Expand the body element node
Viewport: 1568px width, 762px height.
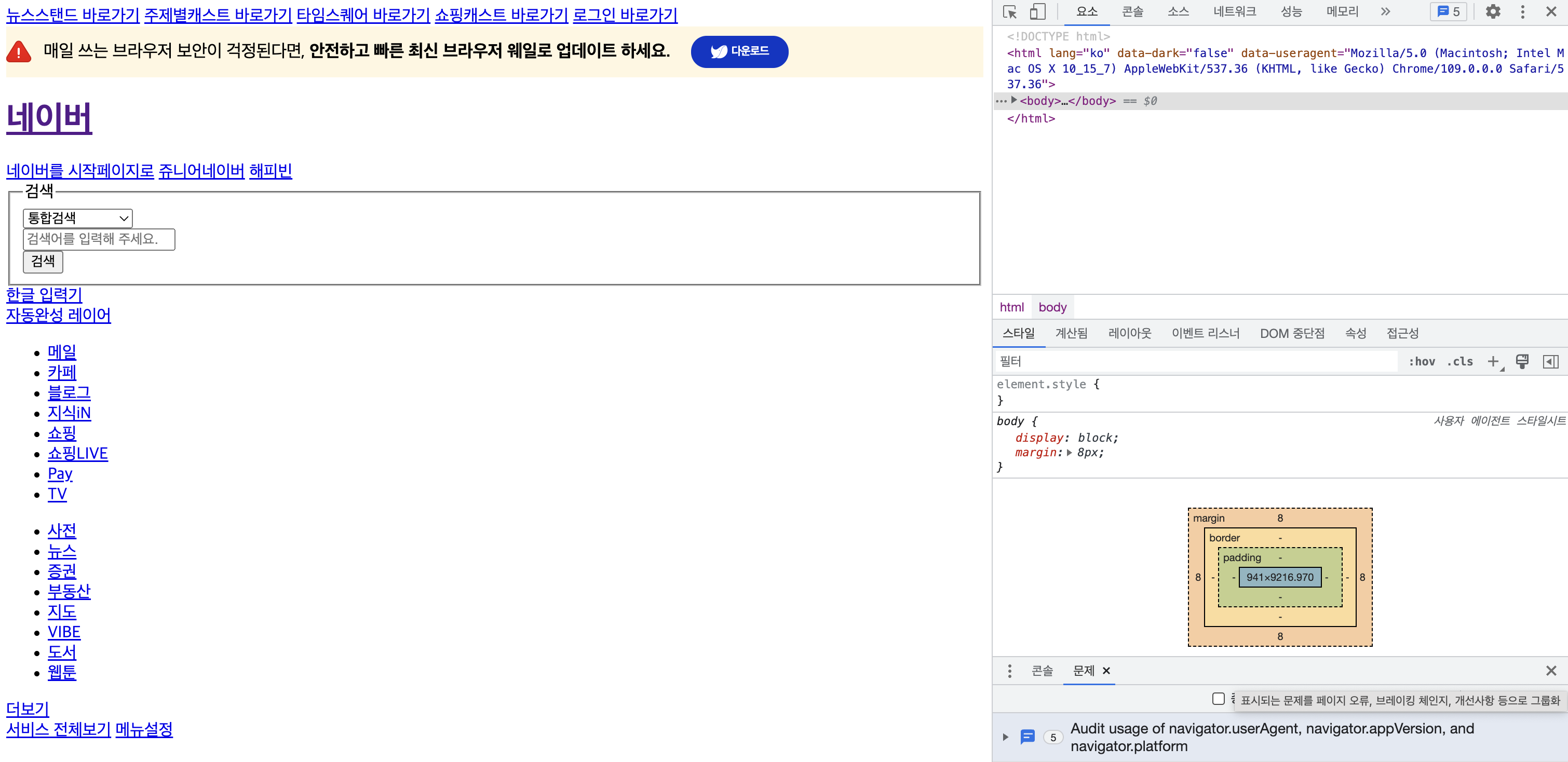[1013, 100]
